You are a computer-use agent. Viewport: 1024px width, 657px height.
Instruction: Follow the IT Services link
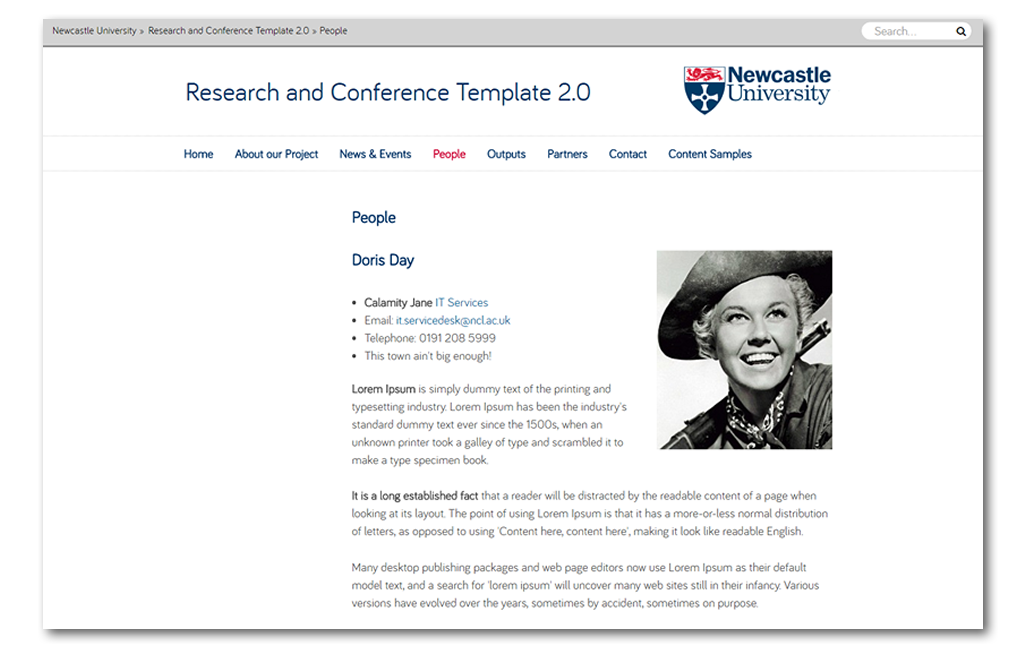[x=461, y=302]
